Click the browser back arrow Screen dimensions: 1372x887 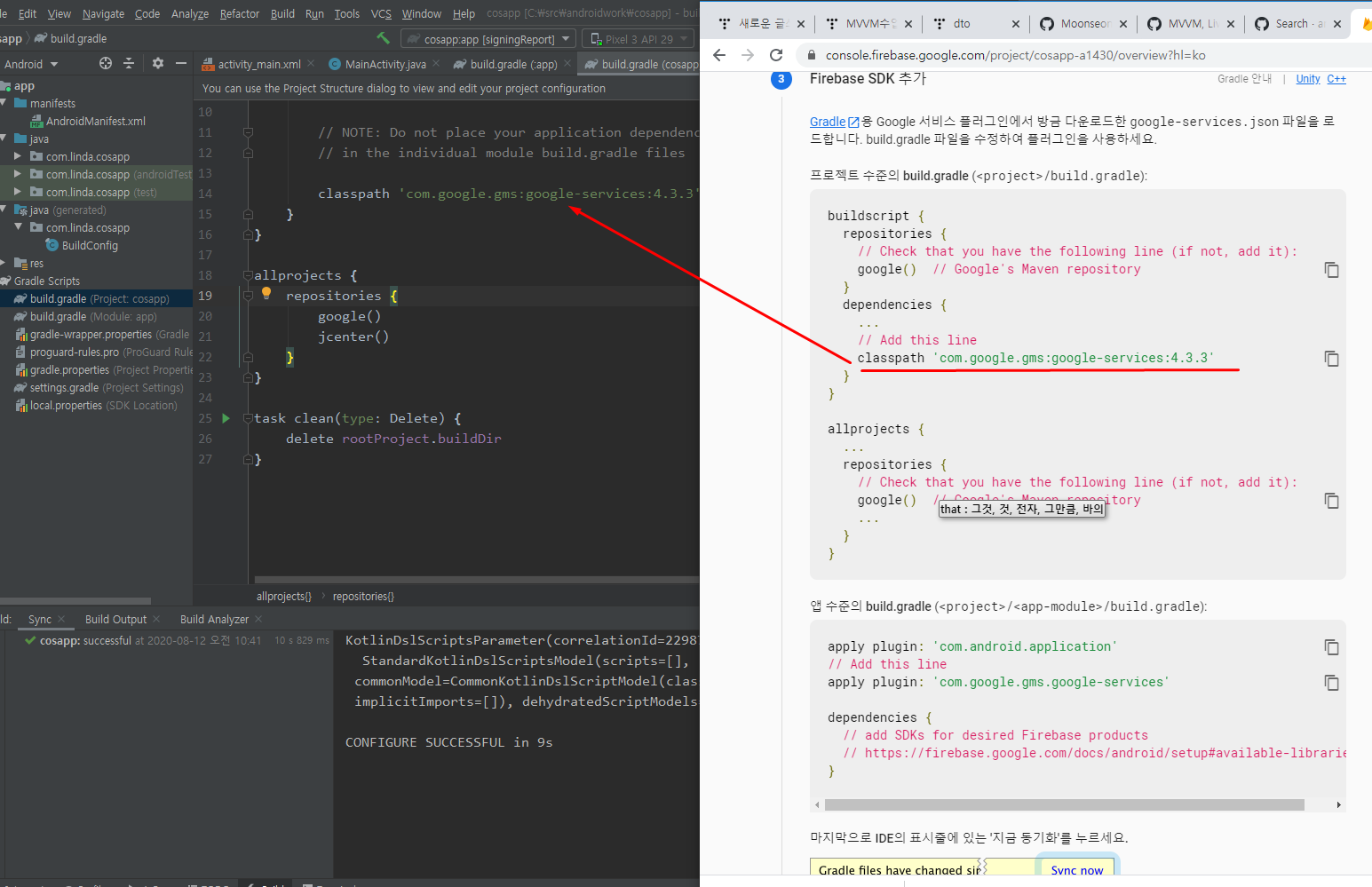(x=719, y=55)
